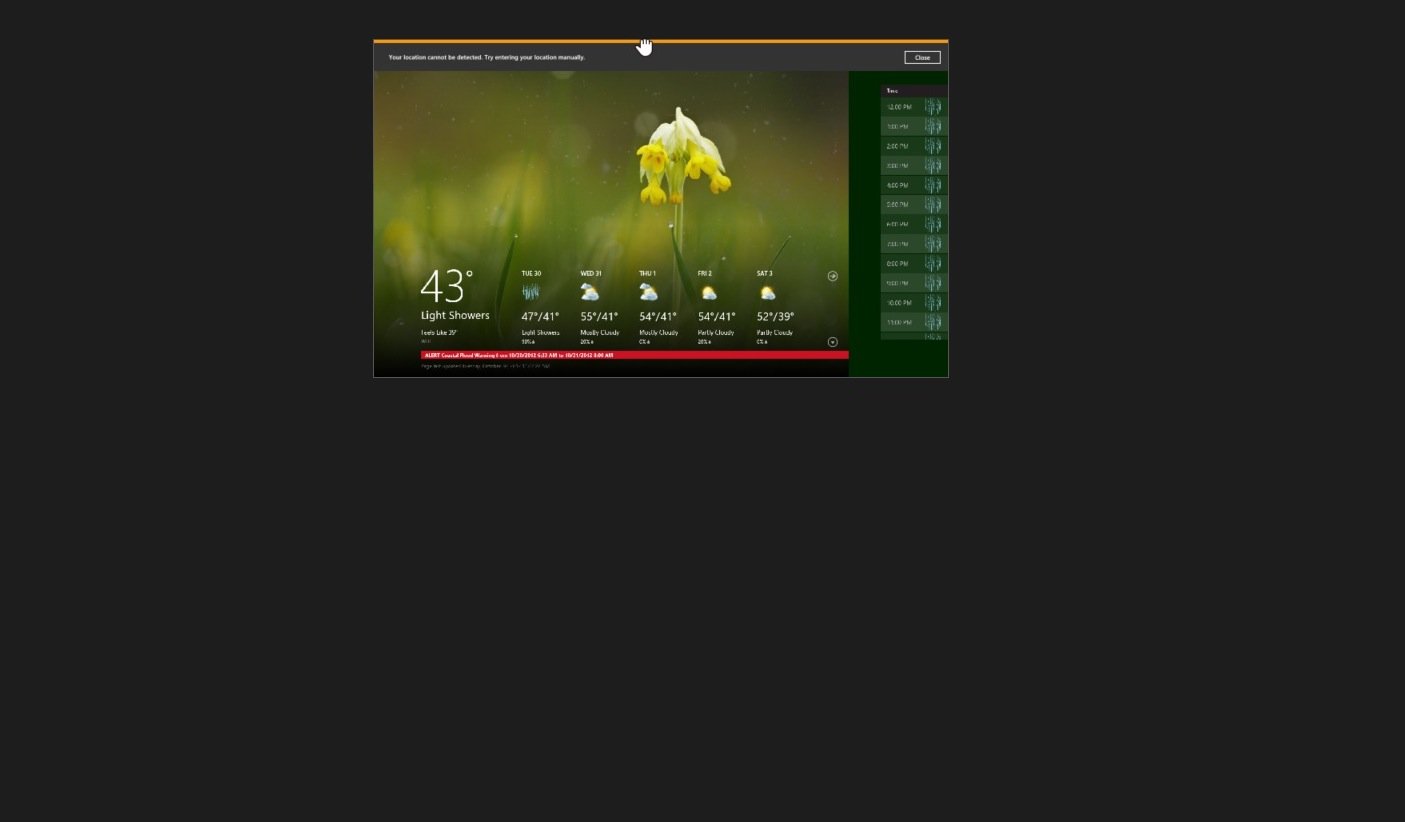Click the 47°/41° high-low temperature
This screenshot has width=1405, height=822.
[540, 317]
